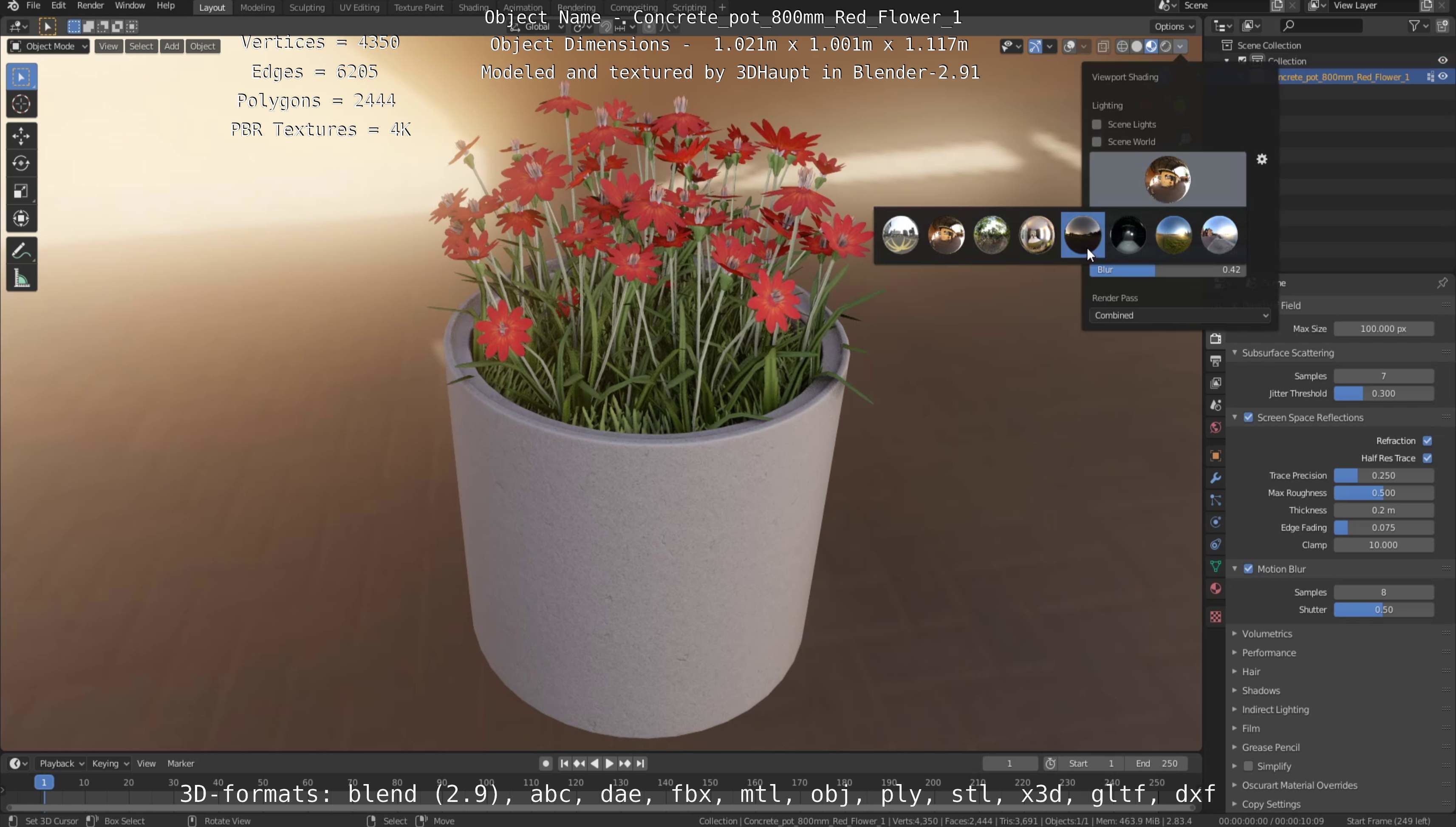Switch to the Modeling workspace tab
1456x827 pixels.
click(x=257, y=8)
